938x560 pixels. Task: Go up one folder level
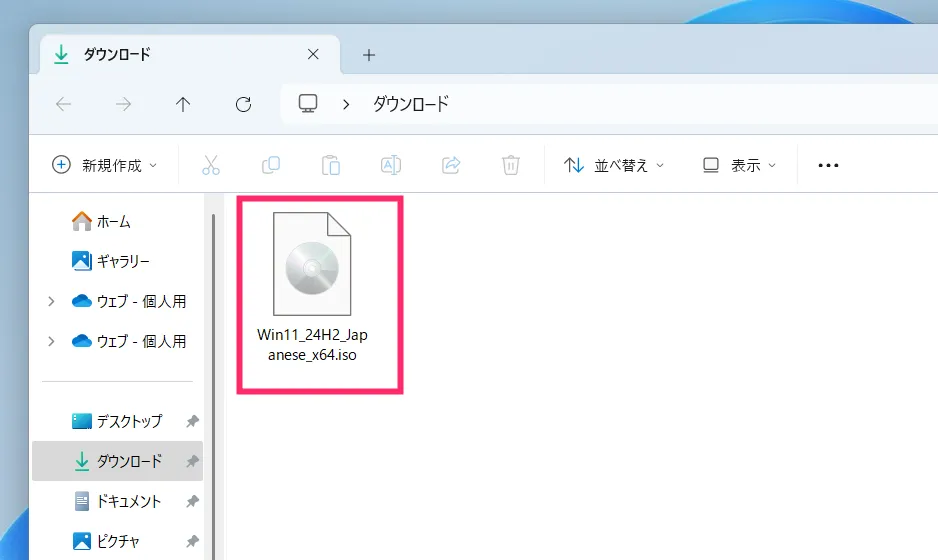click(183, 105)
